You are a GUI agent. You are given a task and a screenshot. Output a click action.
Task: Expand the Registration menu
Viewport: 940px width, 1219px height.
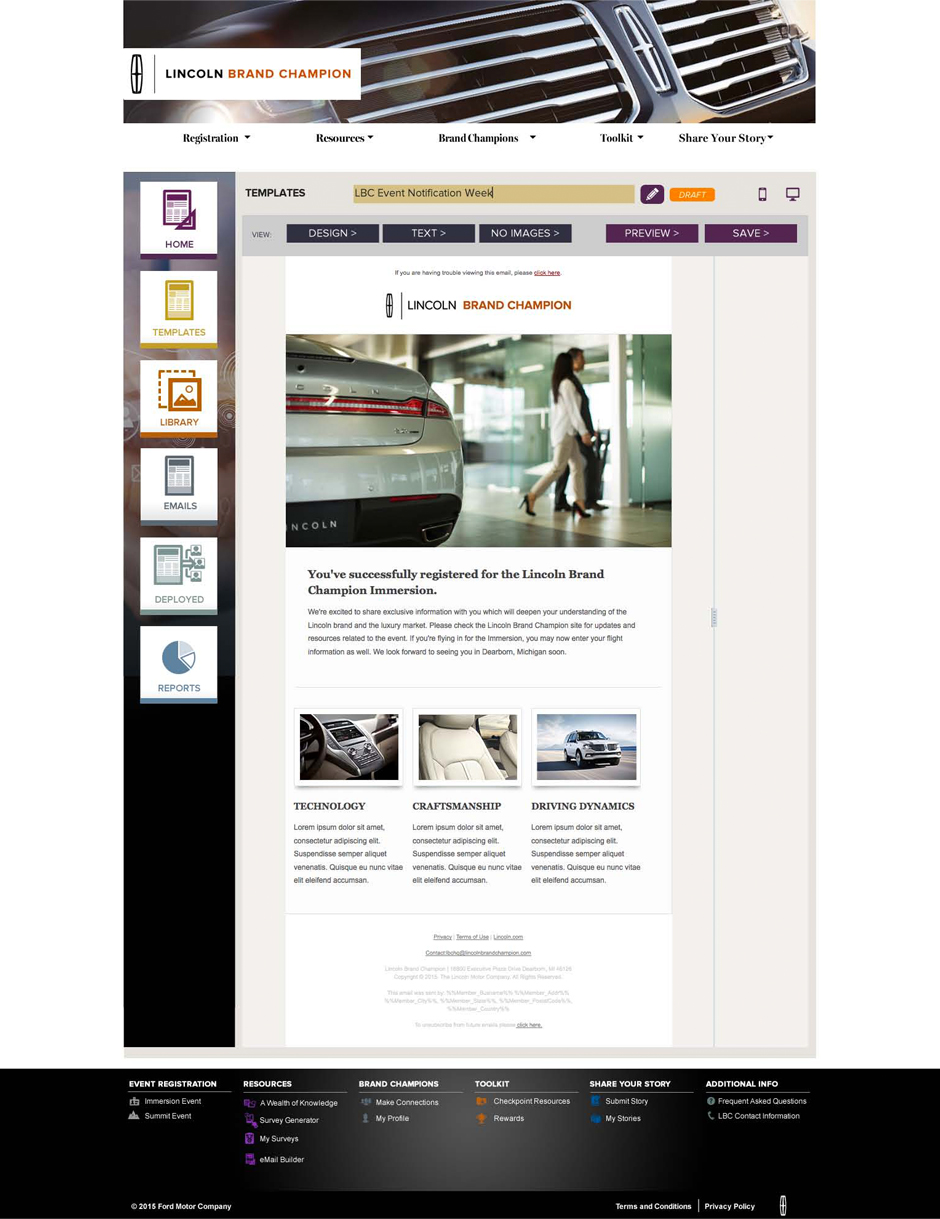(x=216, y=138)
